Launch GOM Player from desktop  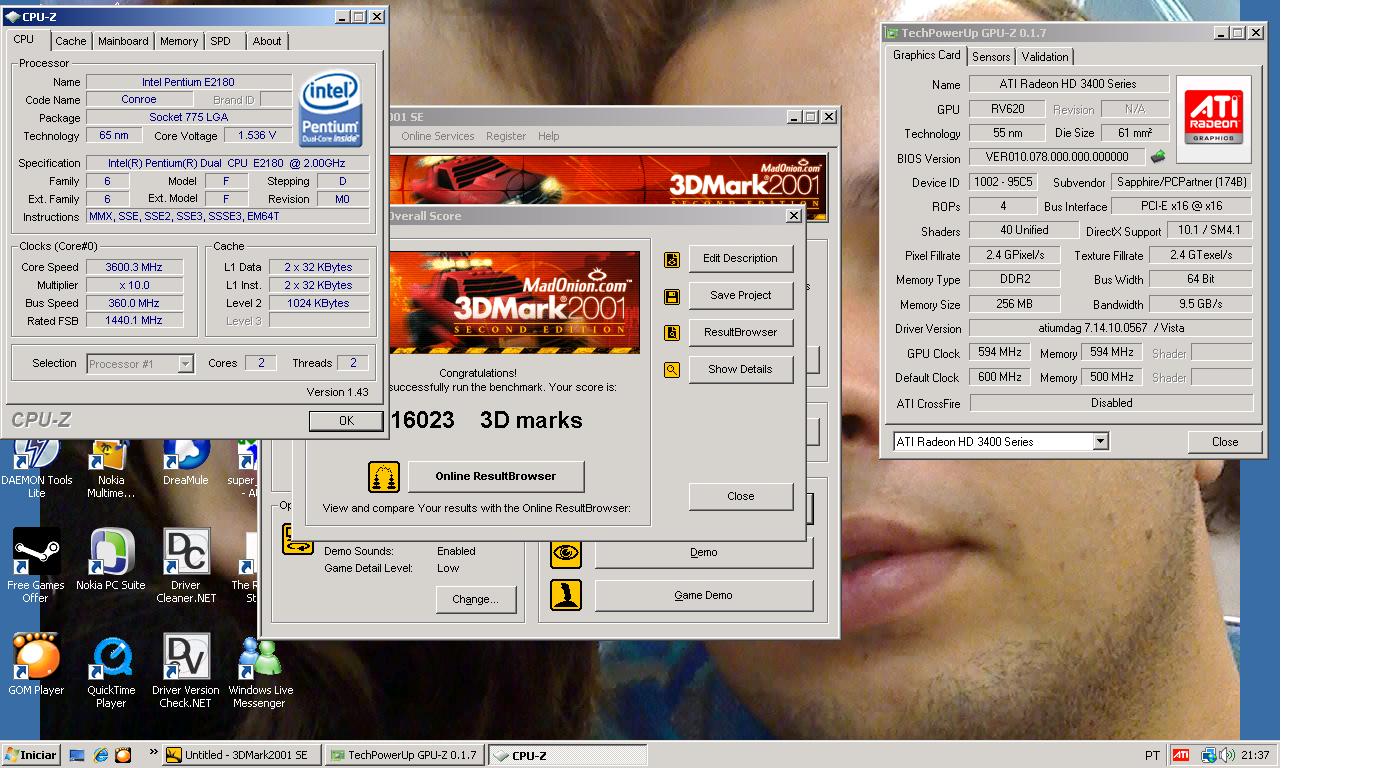(x=36, y=665)
